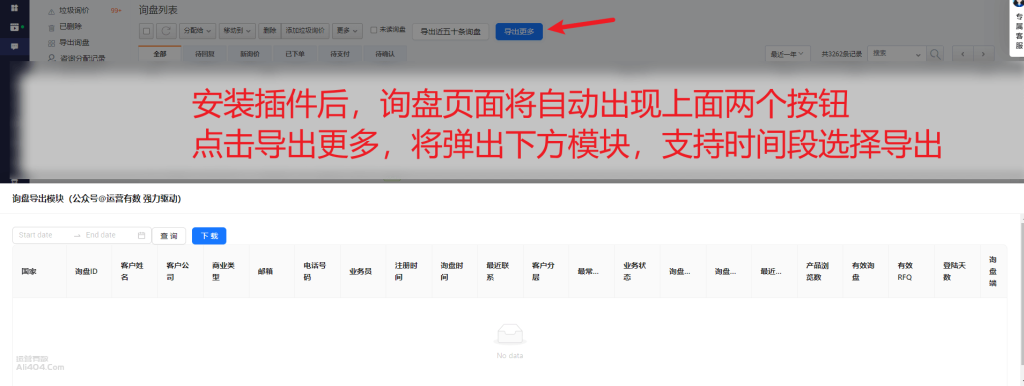The image size is (1024, 386).
Task: Switch to the 待确认 tab
Action: click(x=385, y=54)
